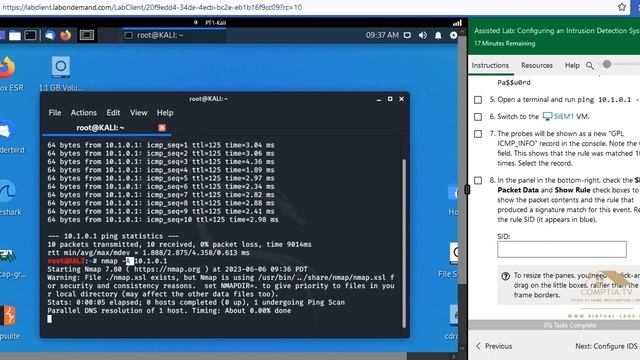640x360 pixels.
Task: Minimize the terminal window
Action: 379,99
